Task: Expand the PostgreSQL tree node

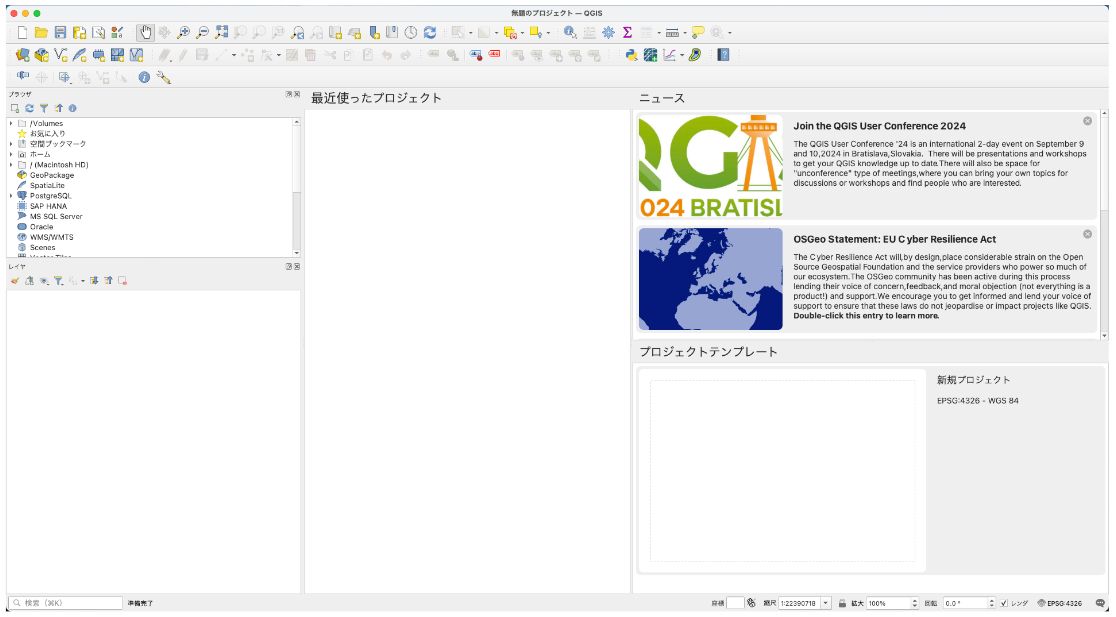Action: click(11, 196)
